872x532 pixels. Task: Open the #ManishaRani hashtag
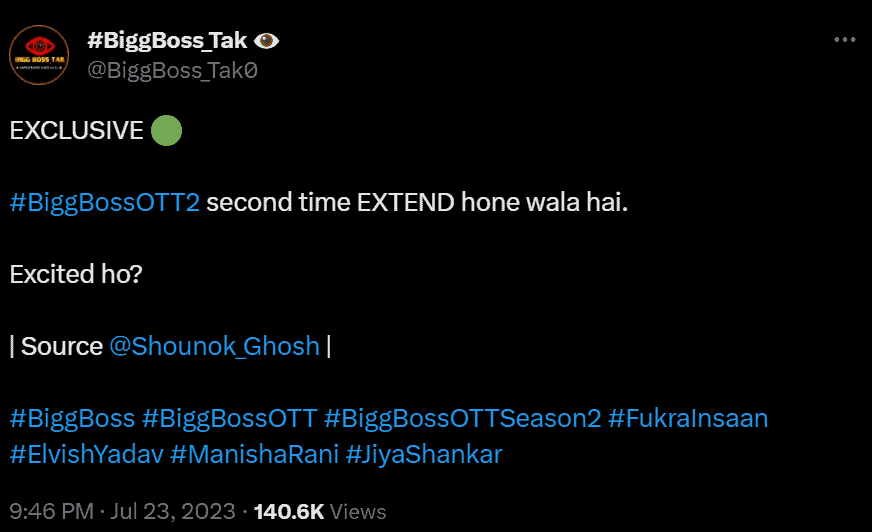[x=255, y=454]
